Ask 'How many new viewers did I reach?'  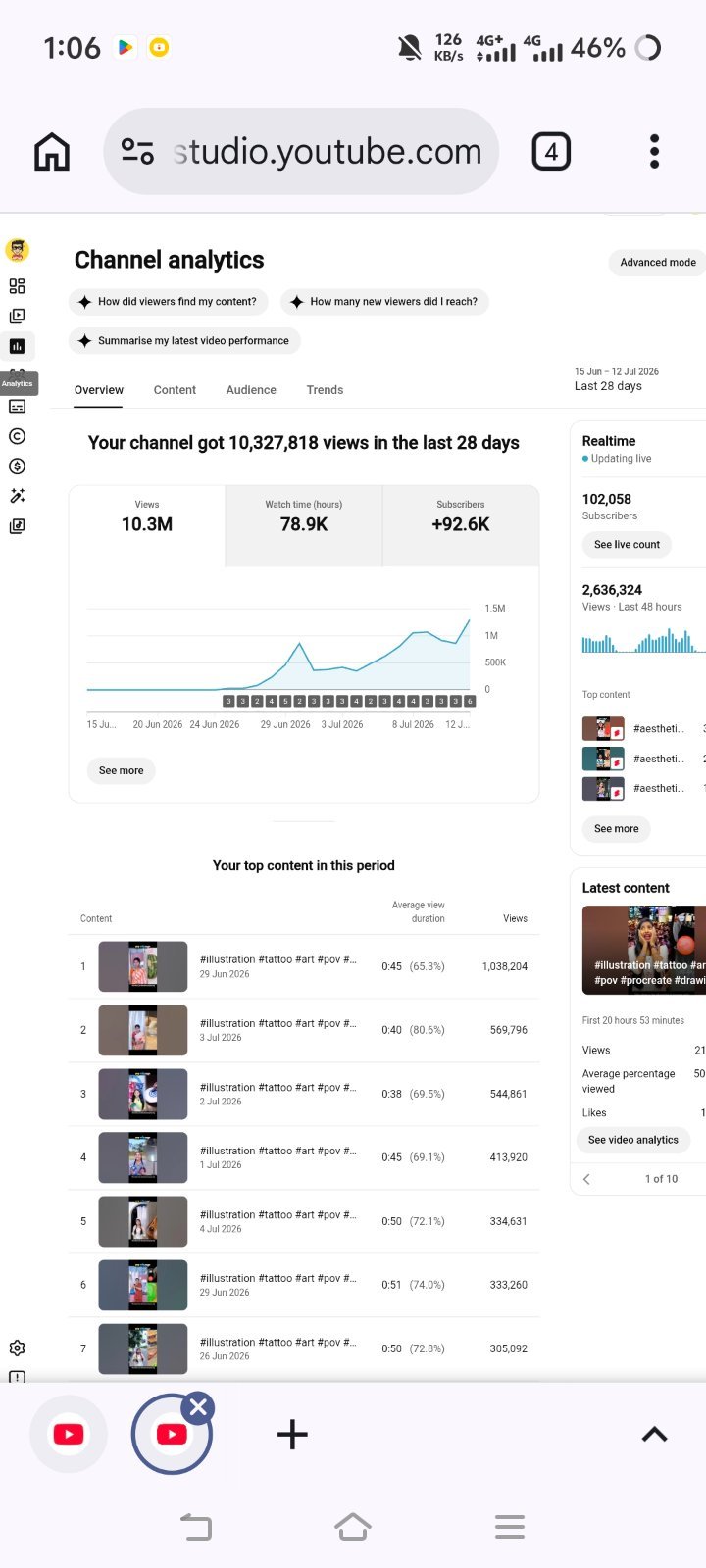[x=384, y=302]
